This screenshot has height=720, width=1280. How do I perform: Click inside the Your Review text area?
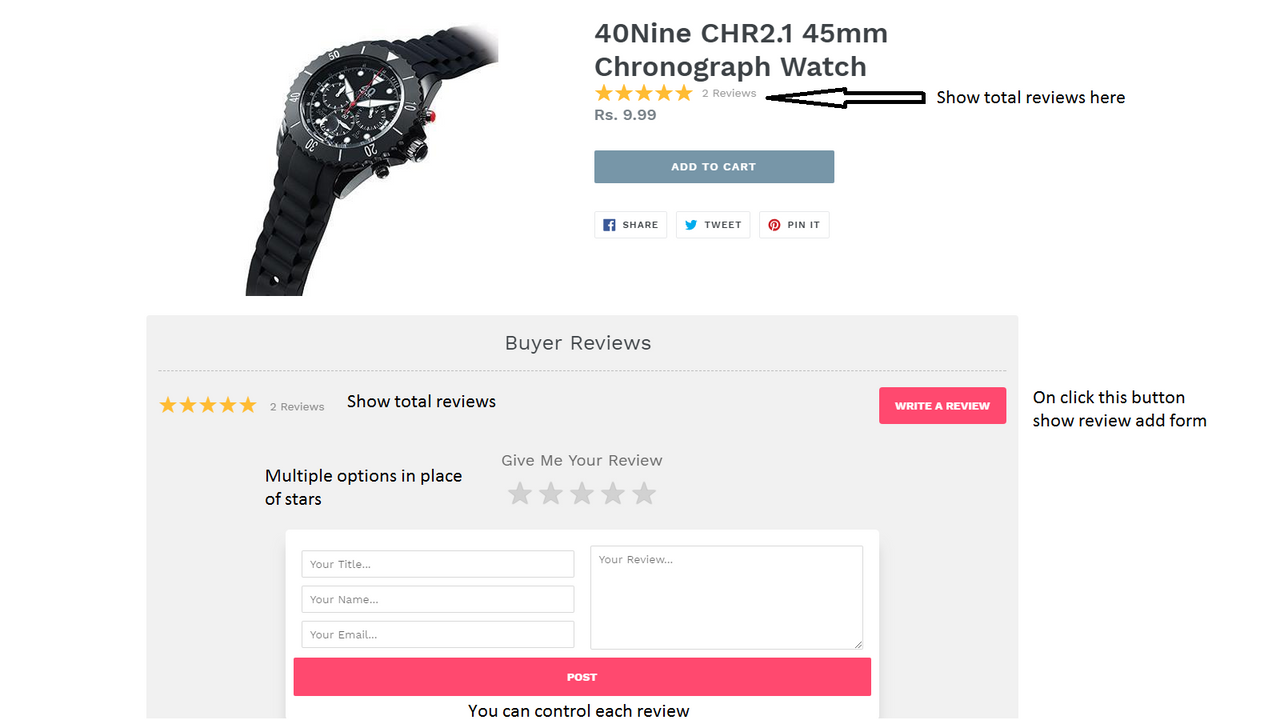[726, 596]
